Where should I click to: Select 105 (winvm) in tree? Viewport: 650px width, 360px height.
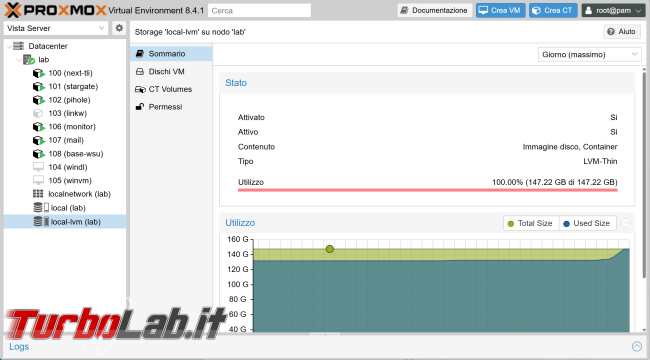(70, 180)
